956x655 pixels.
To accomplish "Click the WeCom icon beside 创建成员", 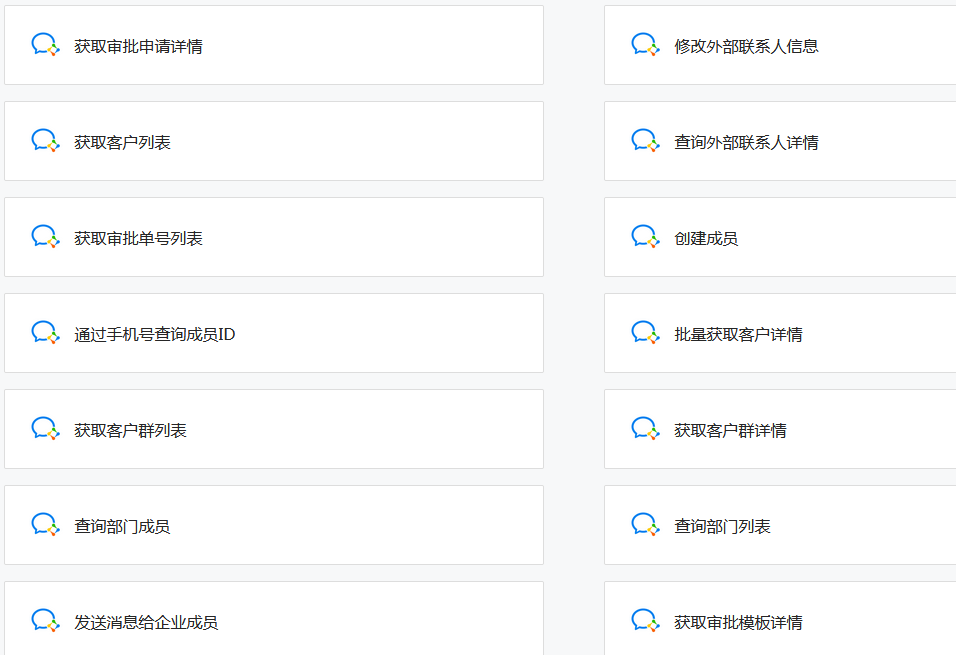I will click(646, 237).
